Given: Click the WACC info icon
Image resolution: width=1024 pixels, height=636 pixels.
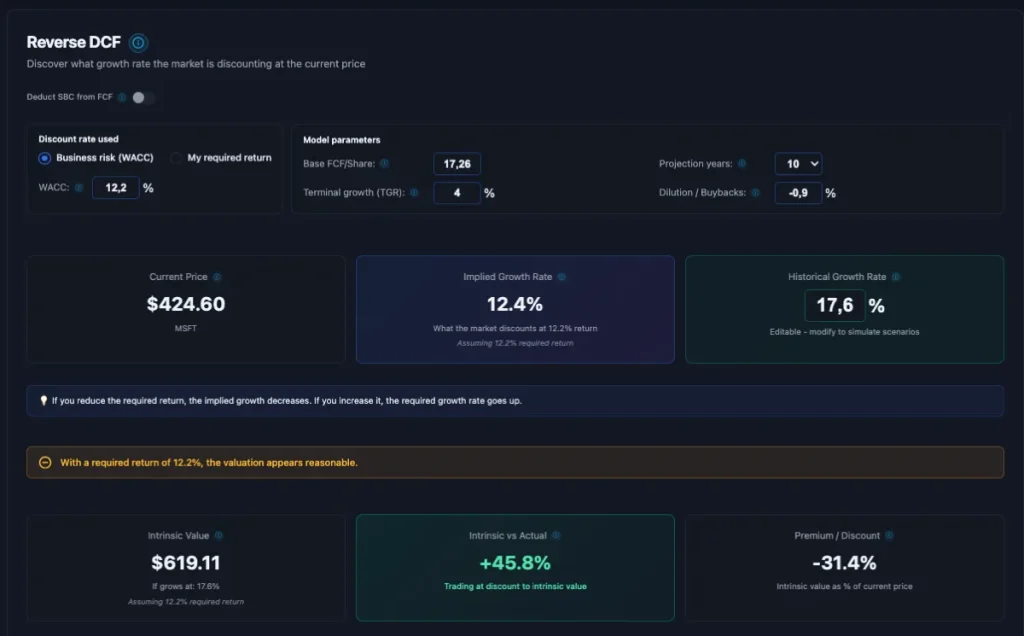Looking at the screenshot, I should pyautogui.click(x=79, y=188).
